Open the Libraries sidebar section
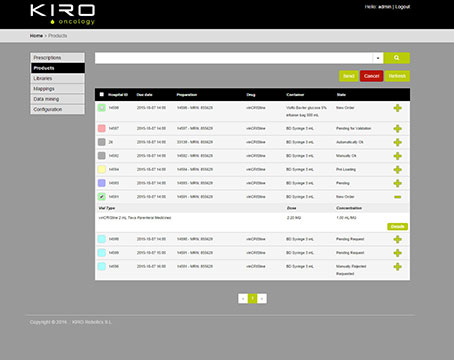The image size is (454, 360). click(x=58, y=78)
